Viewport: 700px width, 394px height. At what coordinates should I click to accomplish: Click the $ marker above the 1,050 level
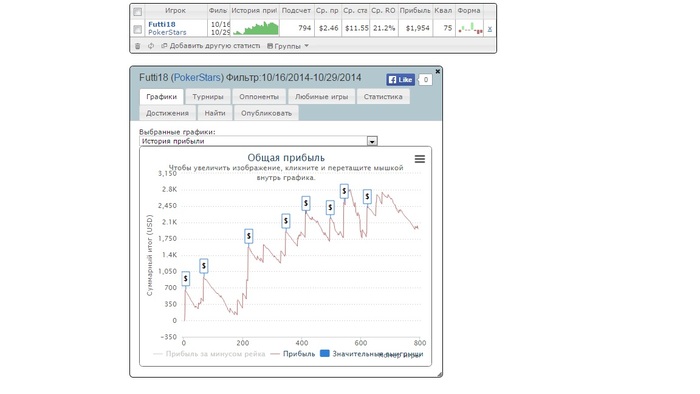(204, 266)
